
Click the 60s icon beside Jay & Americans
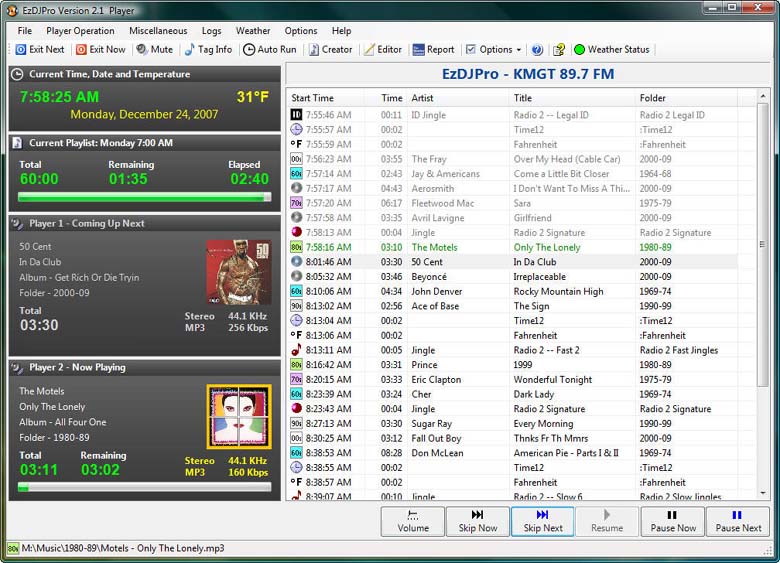(x=296, y=174)
